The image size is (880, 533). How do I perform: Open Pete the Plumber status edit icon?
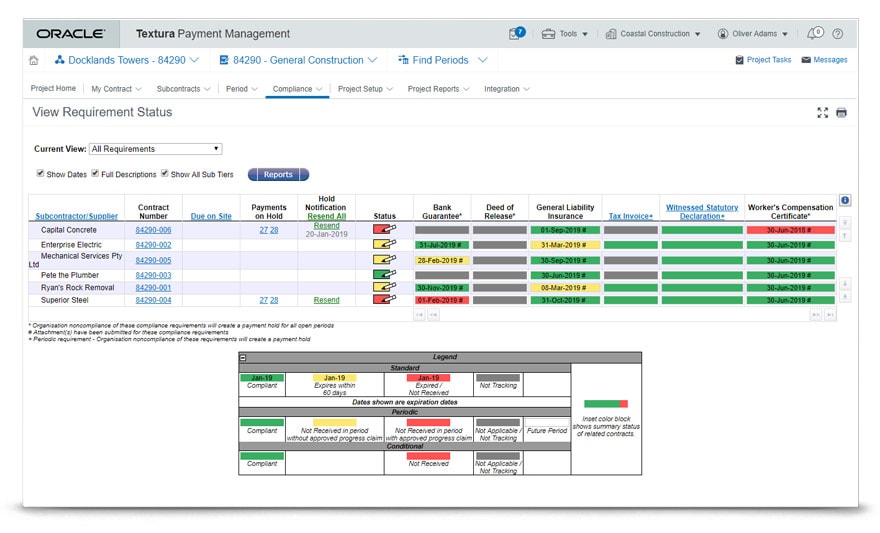[384, 274]
